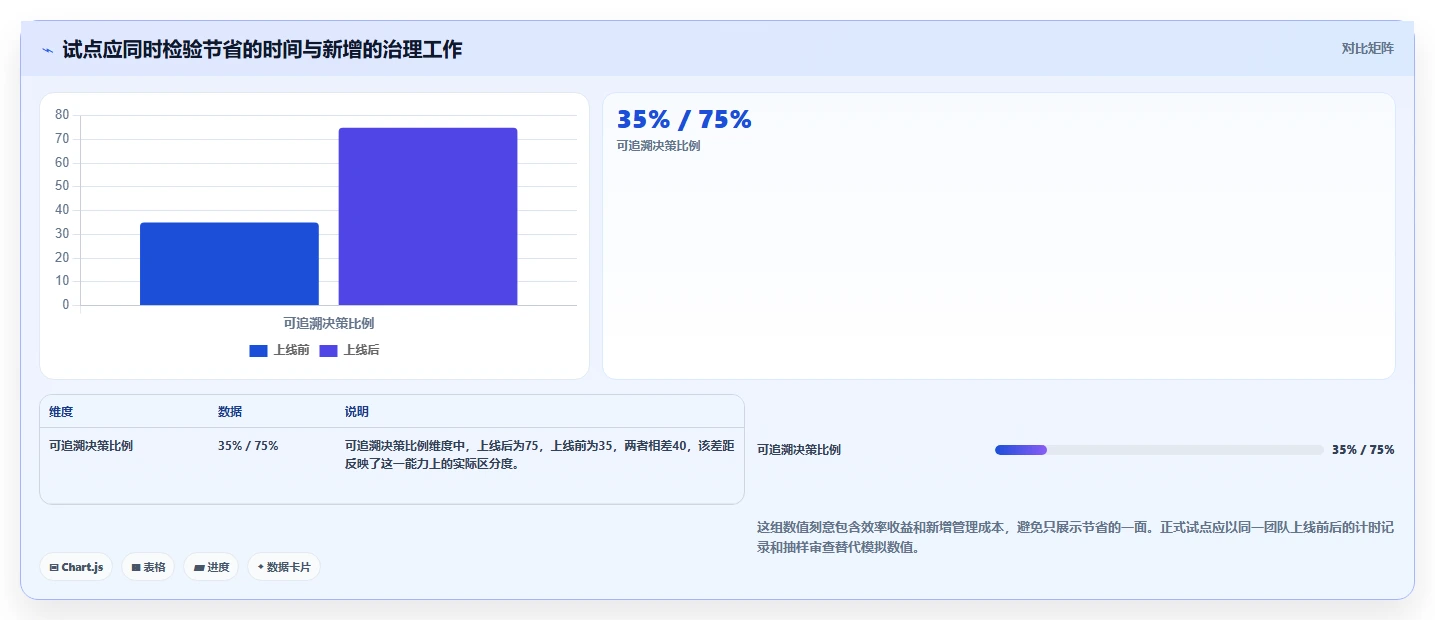Click the table description starting 可追溯决策比例维度中

point(540,455)
